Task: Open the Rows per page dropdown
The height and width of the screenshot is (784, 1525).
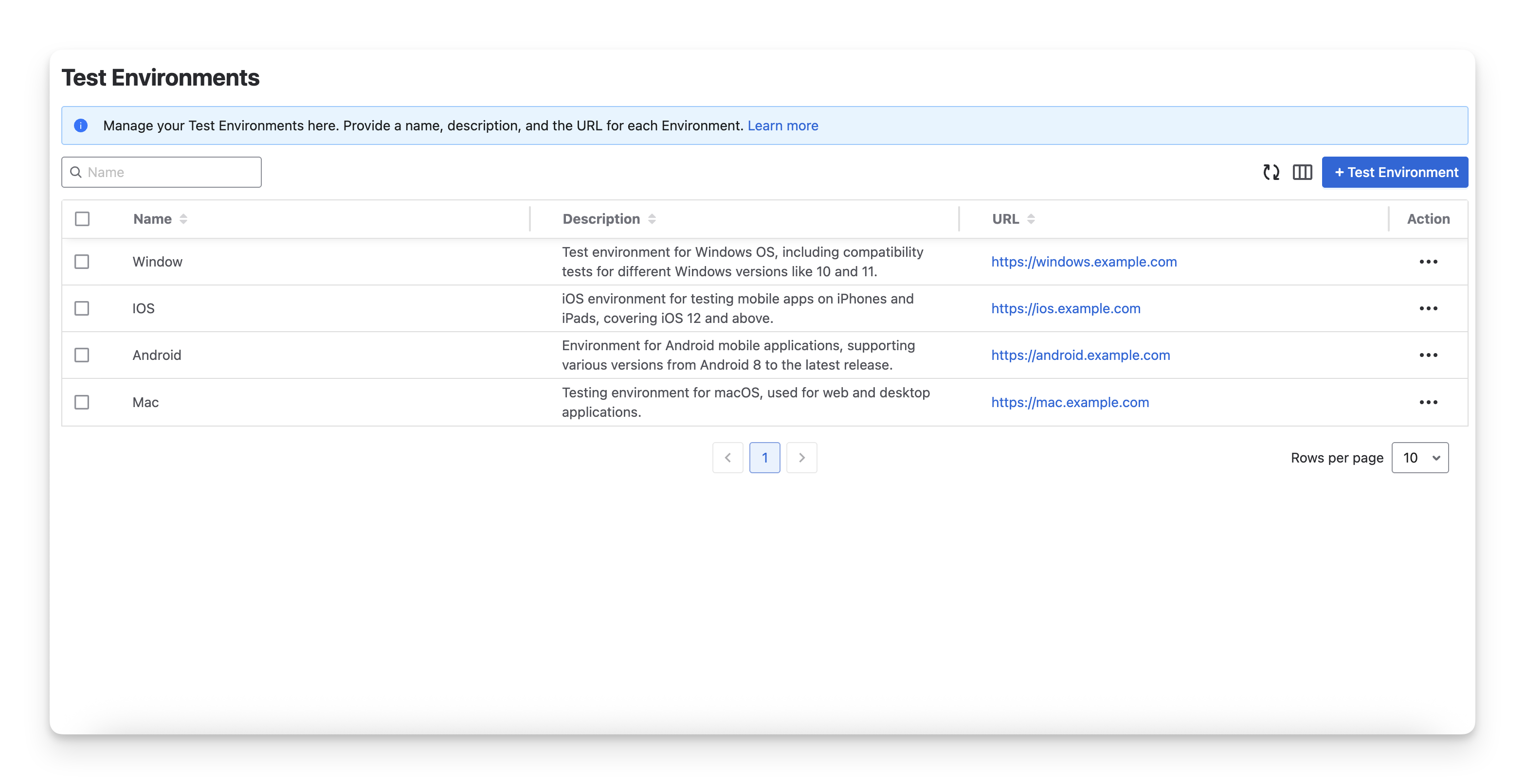Action: pos(1419,457)
